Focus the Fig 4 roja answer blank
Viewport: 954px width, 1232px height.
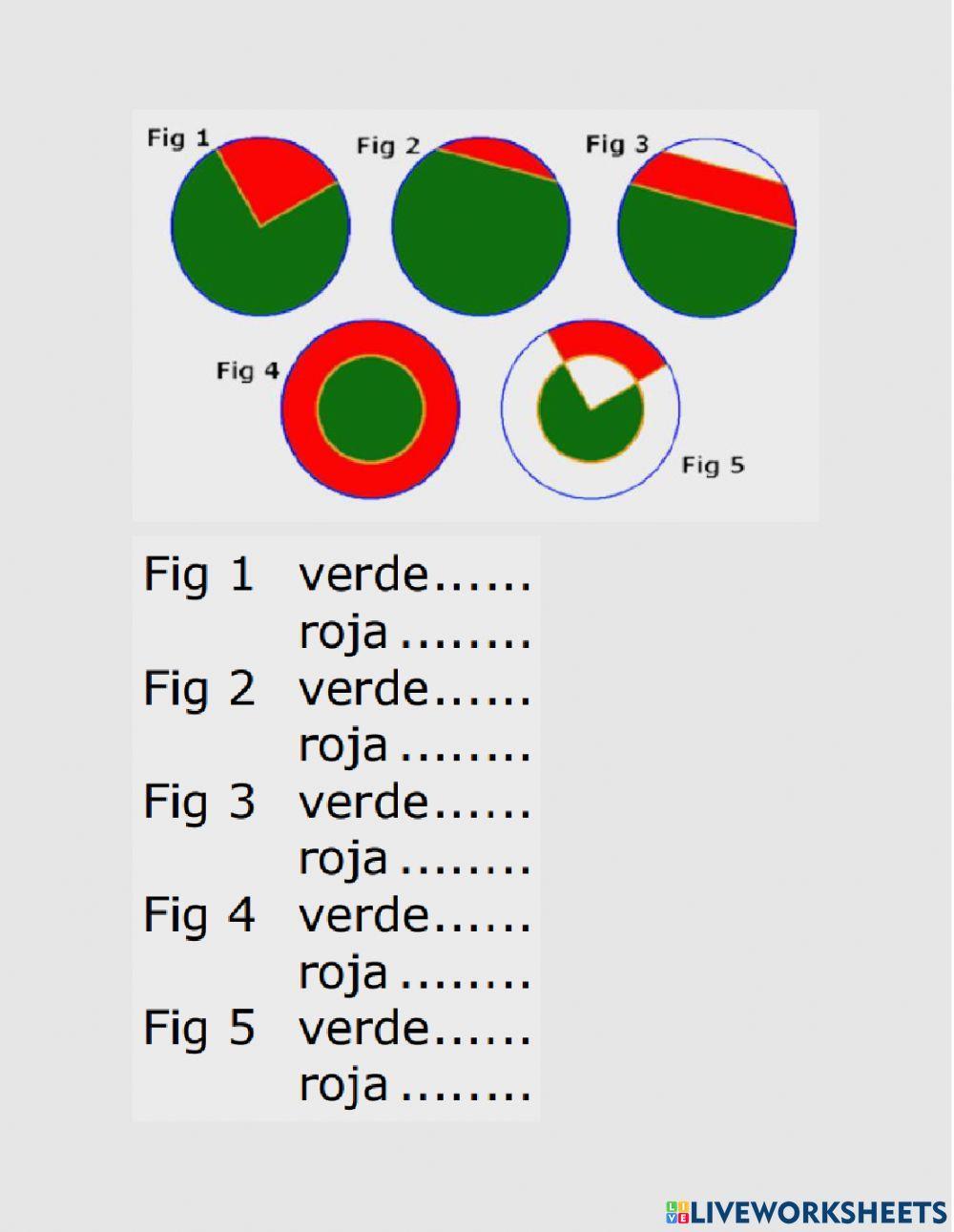click(x=465, y=974)
